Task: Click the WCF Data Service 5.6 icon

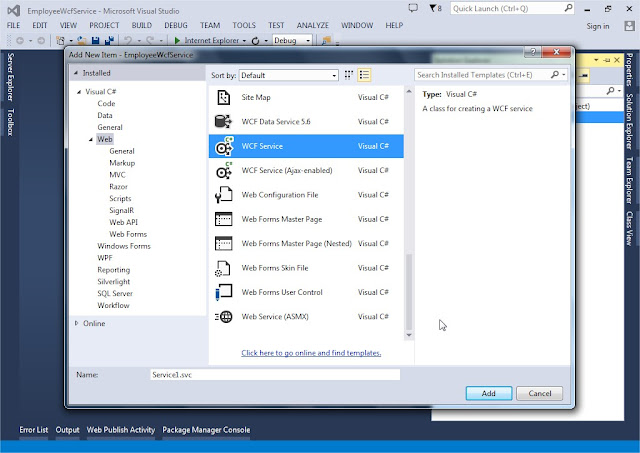Action: coord(223,122)
